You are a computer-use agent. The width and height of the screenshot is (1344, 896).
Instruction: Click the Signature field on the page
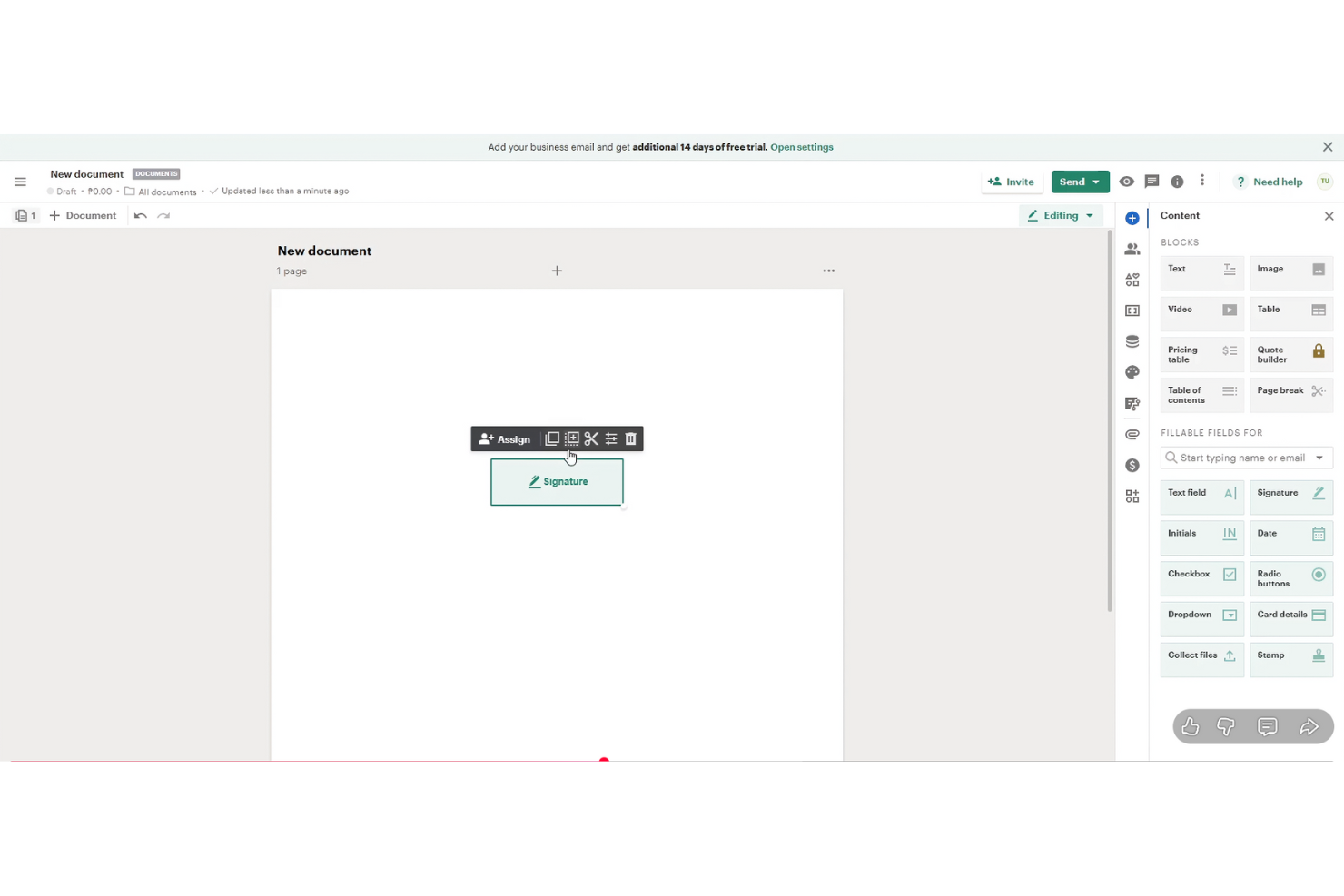coord(557,482)
